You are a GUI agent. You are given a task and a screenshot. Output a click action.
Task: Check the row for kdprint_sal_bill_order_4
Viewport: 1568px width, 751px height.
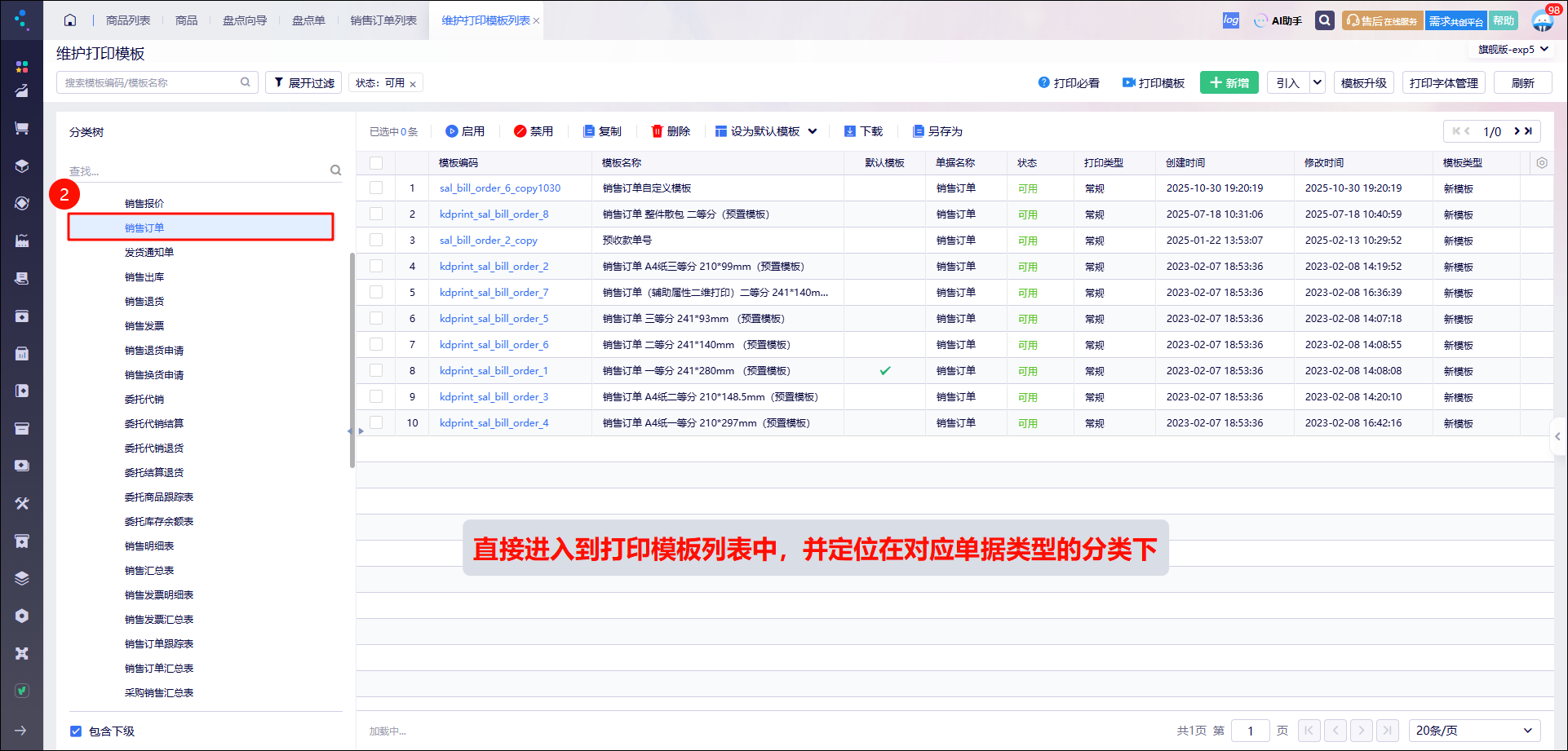[x=376, y=422]
